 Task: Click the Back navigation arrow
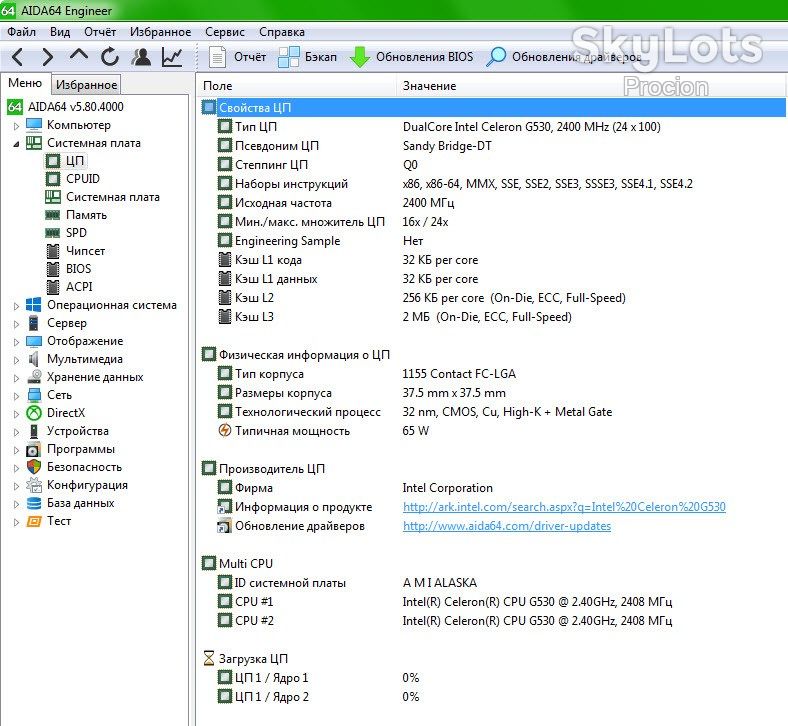(x=17, y=57)
